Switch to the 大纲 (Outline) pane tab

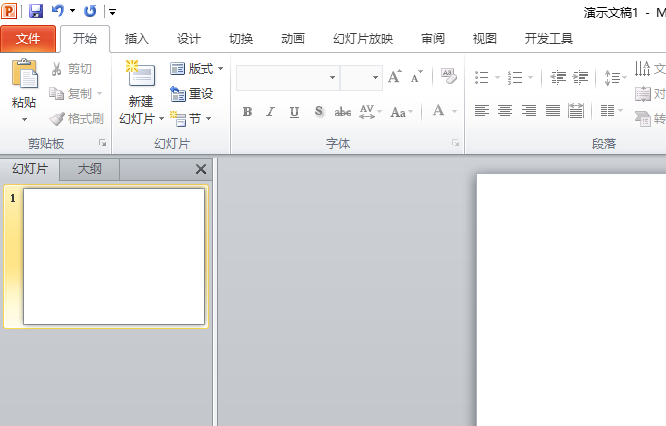point(90,169)
